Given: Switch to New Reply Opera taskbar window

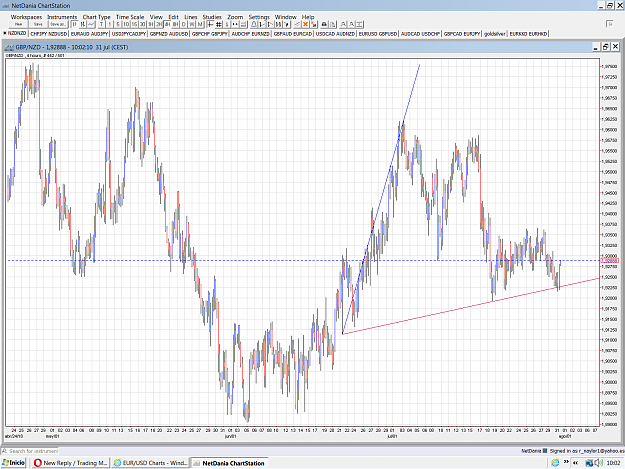Looking at the screenshot, I should tap(71, 463).
